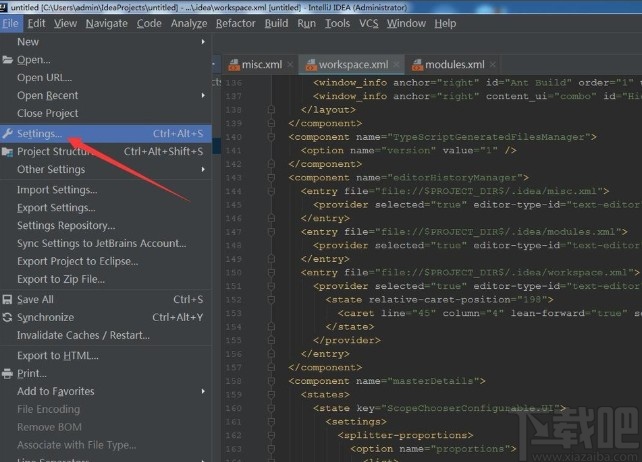The image size is (642, 462).
Task: Close the workspace.xml editor tab
Action: [x=397, y=65]
